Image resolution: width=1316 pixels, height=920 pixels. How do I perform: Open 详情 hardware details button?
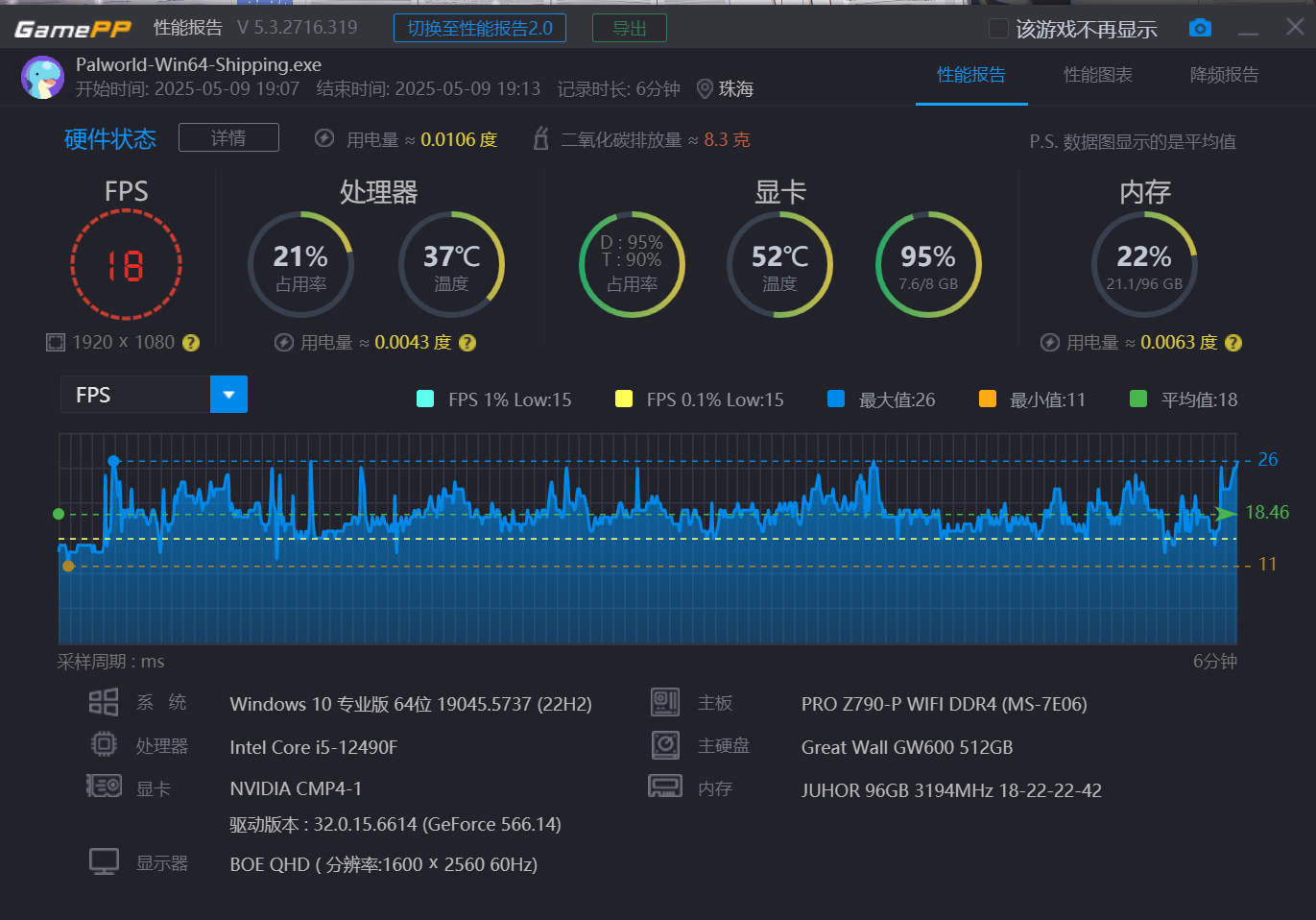coord(228,137)
